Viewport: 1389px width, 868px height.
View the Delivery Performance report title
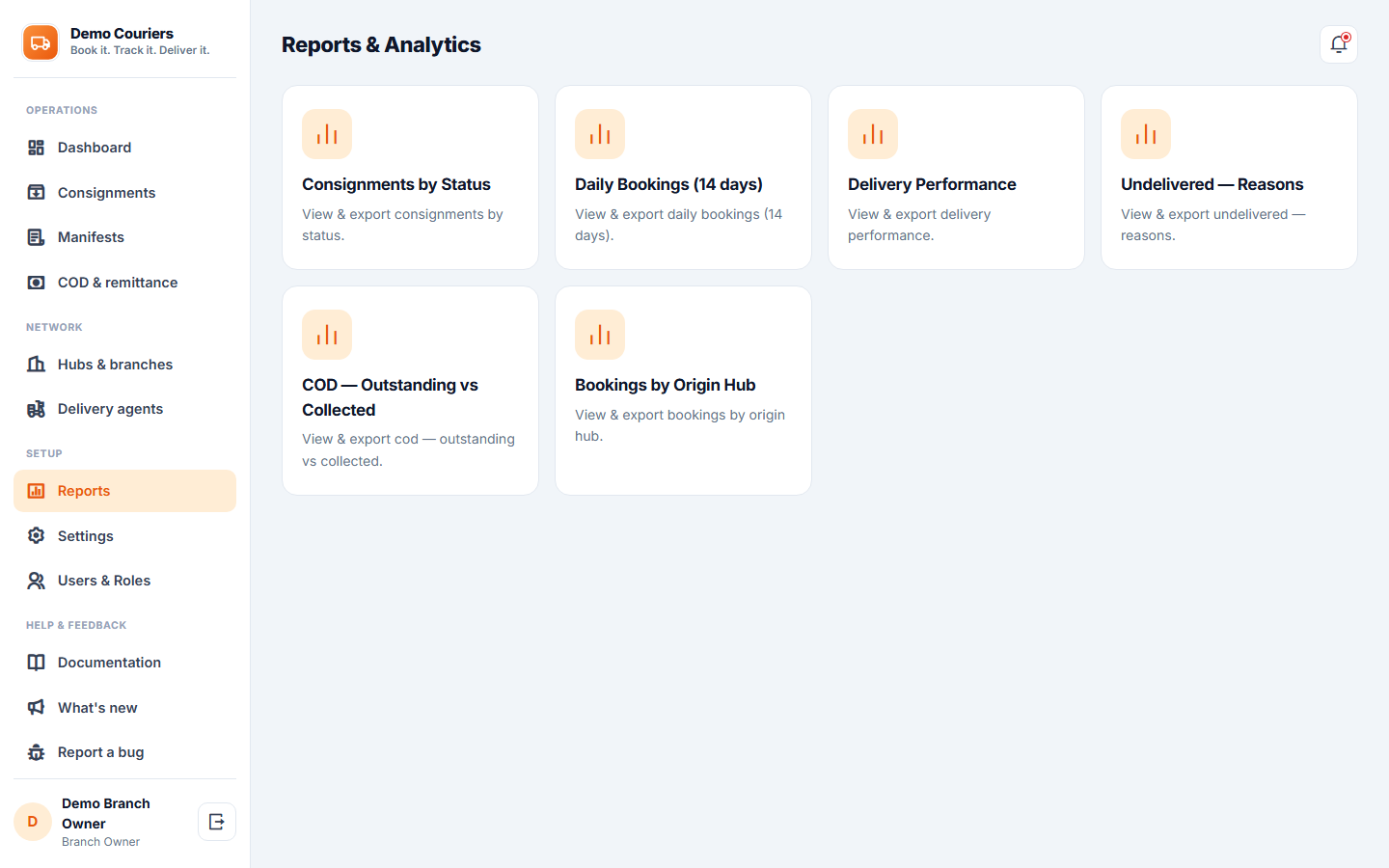tap(932, 184)
